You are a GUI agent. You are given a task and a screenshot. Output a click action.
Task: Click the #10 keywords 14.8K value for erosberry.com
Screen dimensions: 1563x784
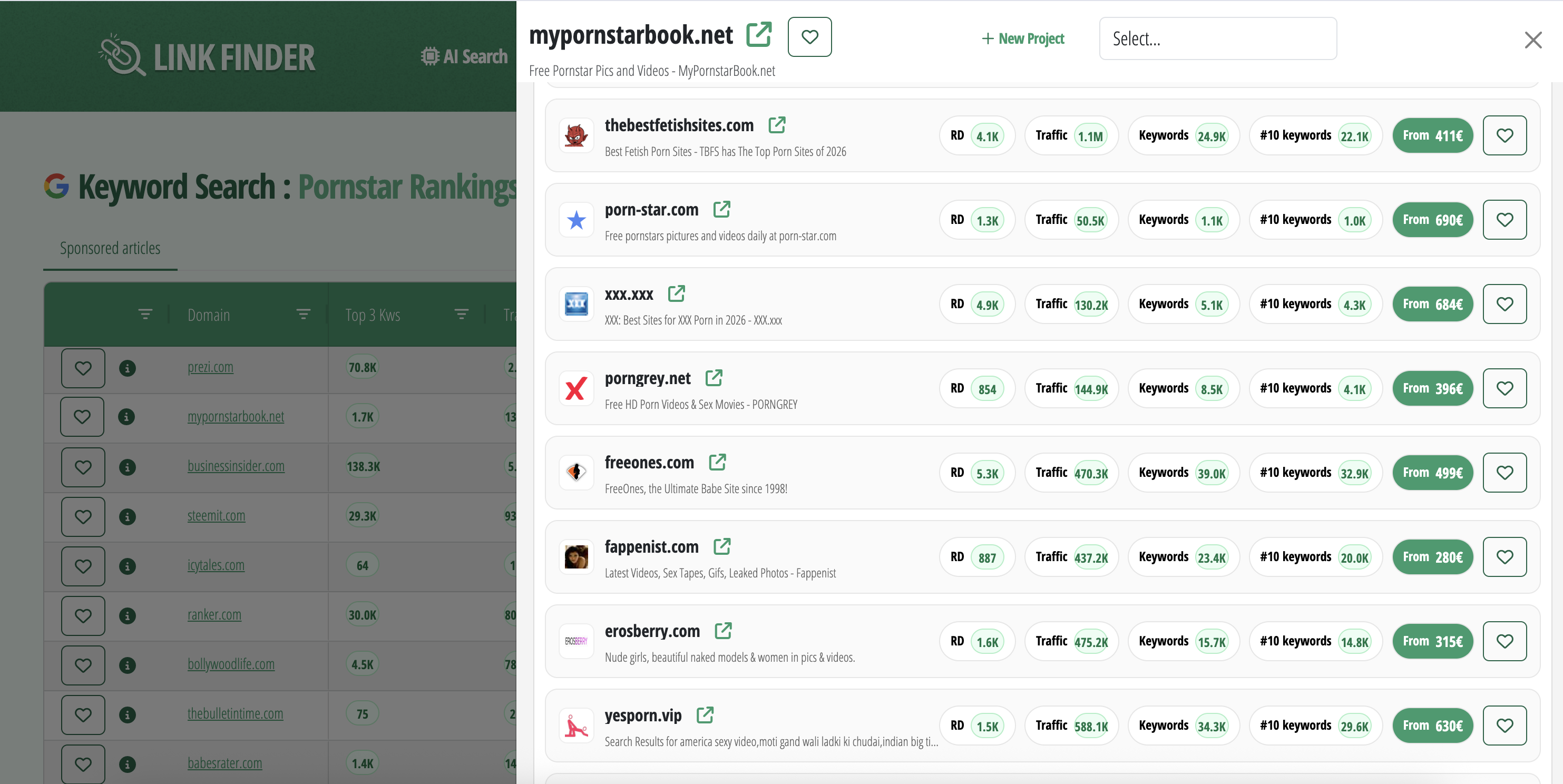click(1354, 642)
